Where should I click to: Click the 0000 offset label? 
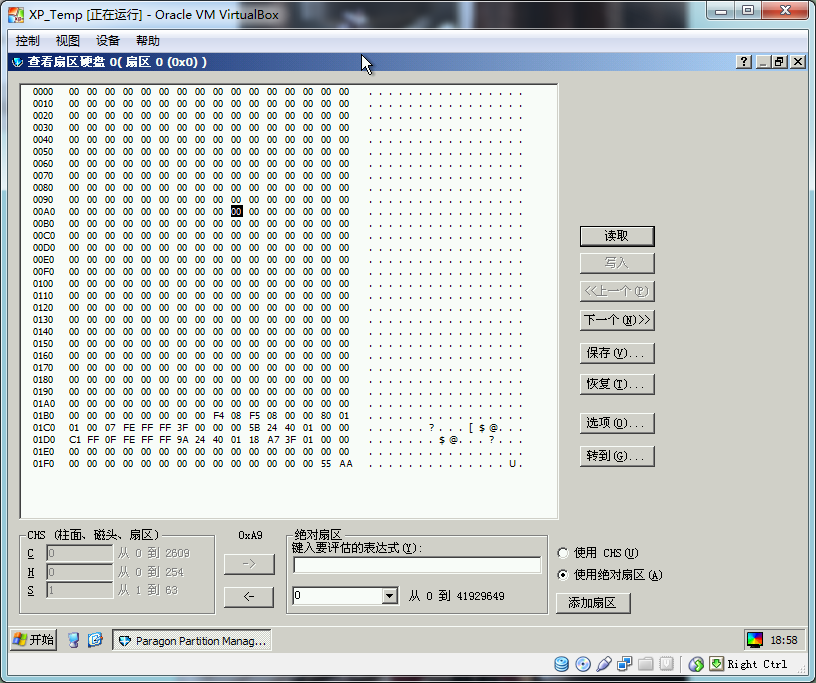(x=43, y=92)
